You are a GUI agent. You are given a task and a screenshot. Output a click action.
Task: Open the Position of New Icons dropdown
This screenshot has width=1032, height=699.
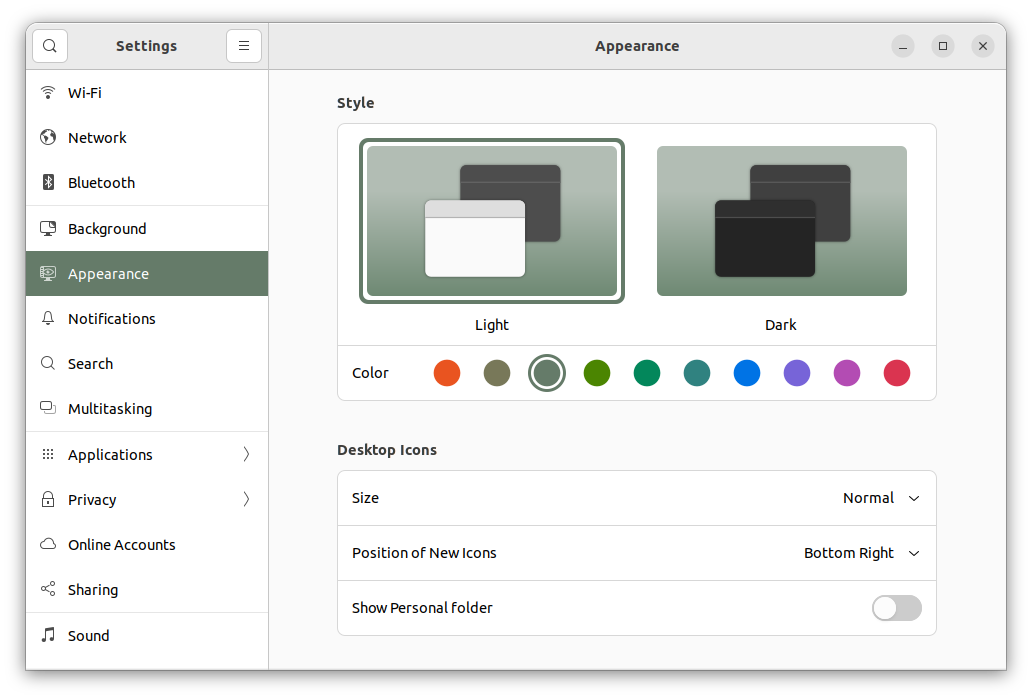coord(861,553)
